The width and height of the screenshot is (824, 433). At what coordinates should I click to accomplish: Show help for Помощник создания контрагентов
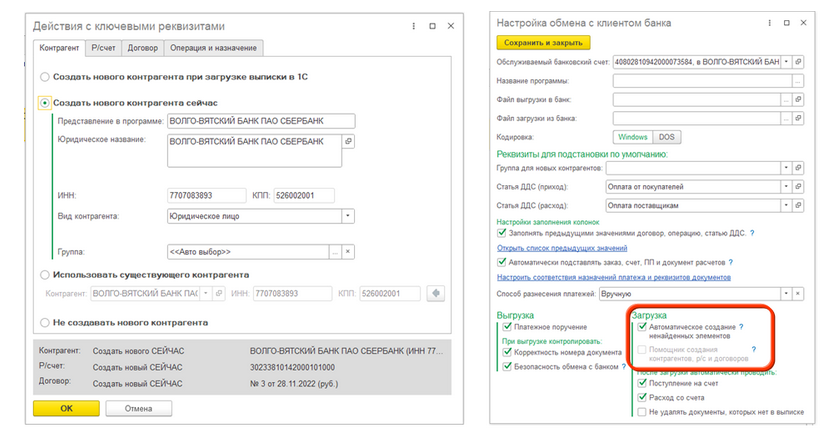tap(754, 349)
